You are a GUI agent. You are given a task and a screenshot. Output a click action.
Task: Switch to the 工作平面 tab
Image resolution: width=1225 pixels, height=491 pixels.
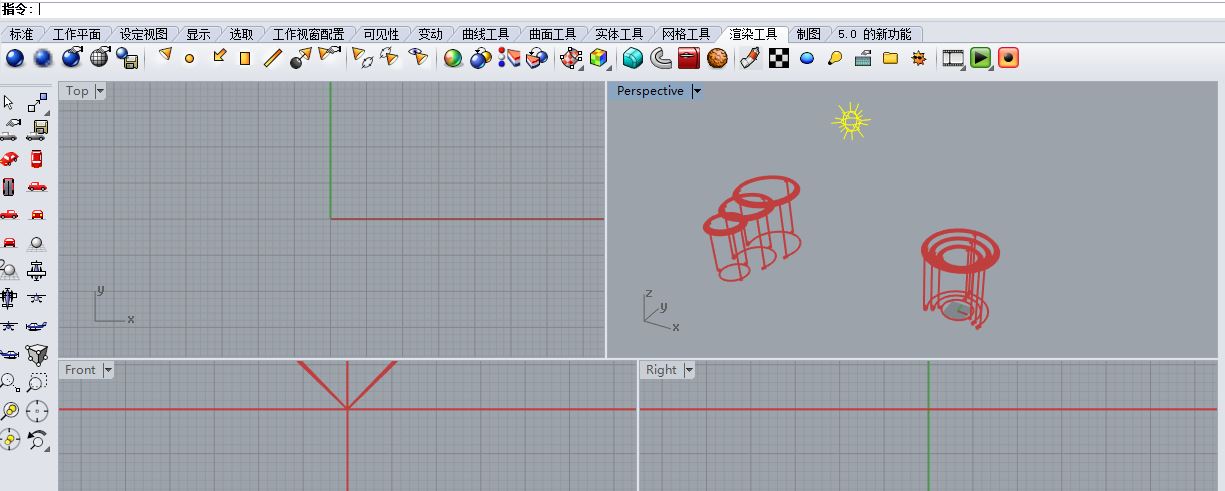click(76, 34)
